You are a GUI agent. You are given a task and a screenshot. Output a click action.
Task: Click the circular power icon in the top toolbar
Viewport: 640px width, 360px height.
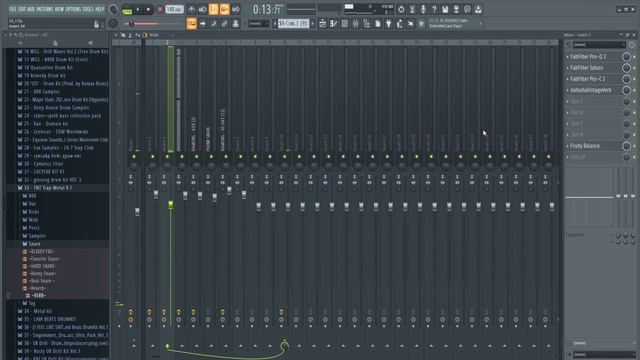click(401, 9)
